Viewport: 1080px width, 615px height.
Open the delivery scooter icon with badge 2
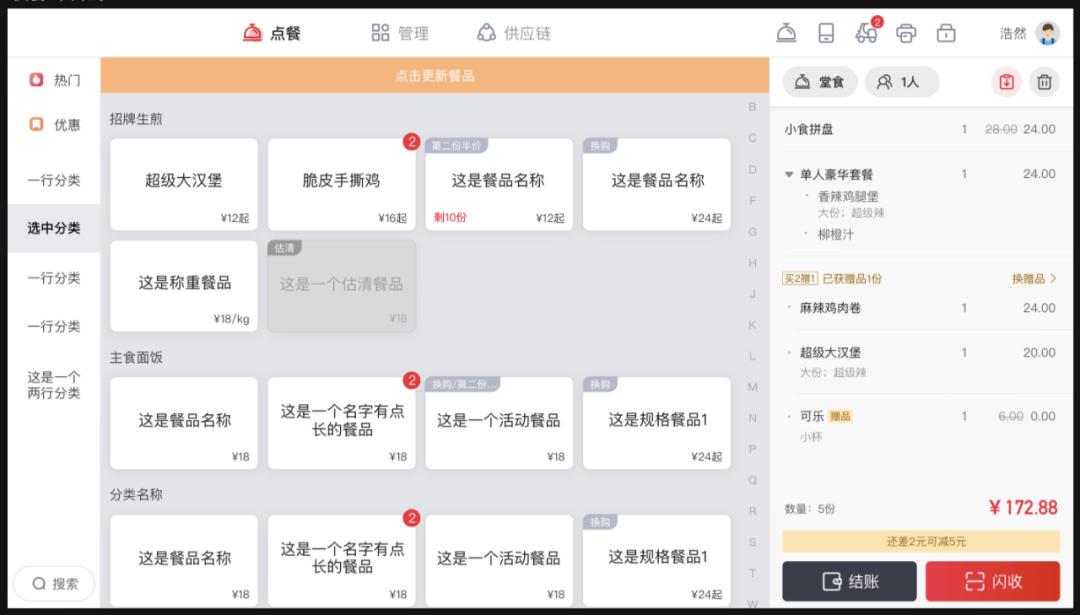pyautogui.click(x=866, y=32)
